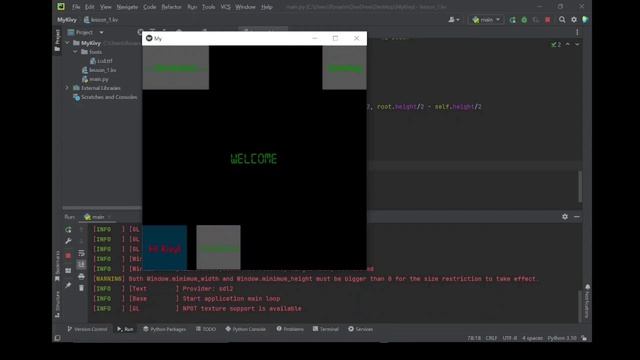Open Problems tool window
Viewport: 640px width, 360px height.
[290, 329]
